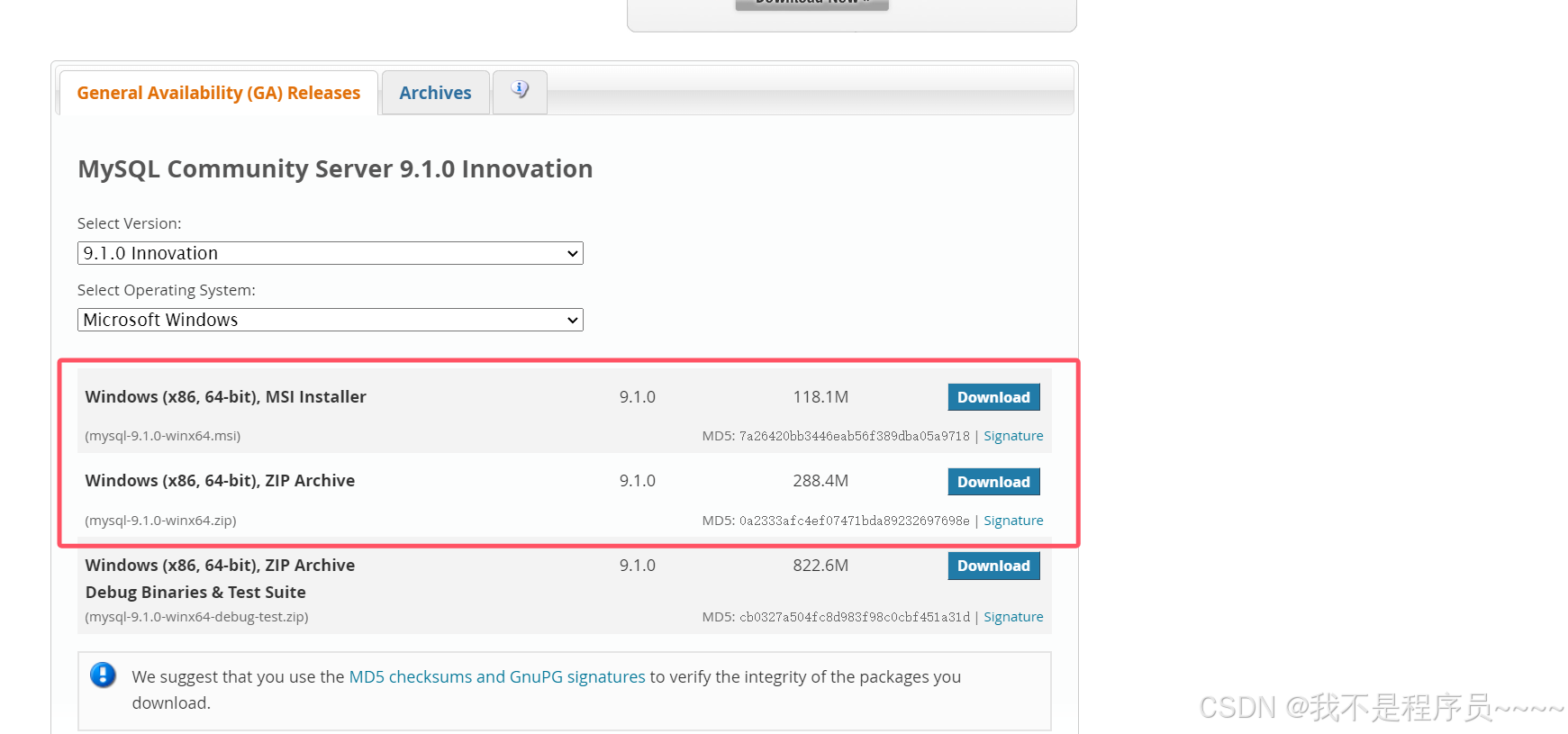Download the Debug Binaries & Test Suite

pos(993,566)
